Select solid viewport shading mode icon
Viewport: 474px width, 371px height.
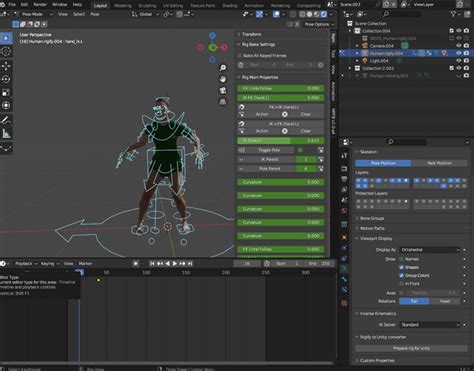(310, 14)
